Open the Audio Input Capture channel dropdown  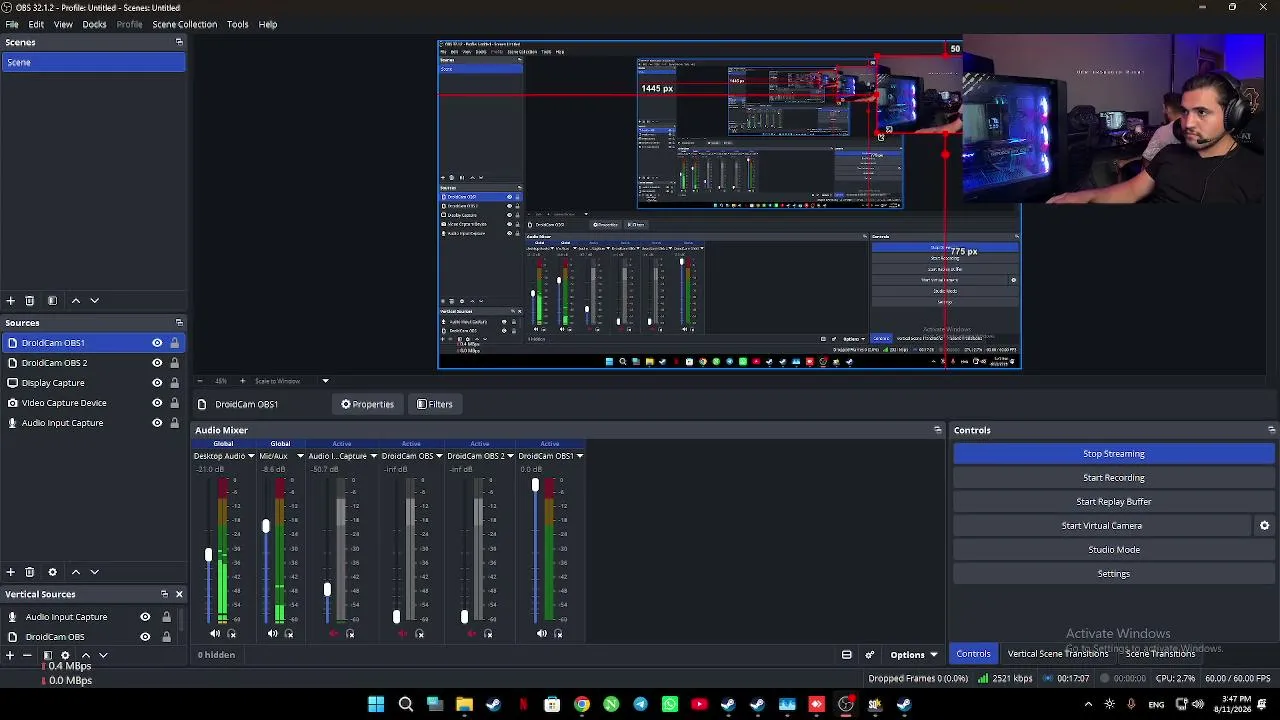pyautogui.click(x=373, y=456)
